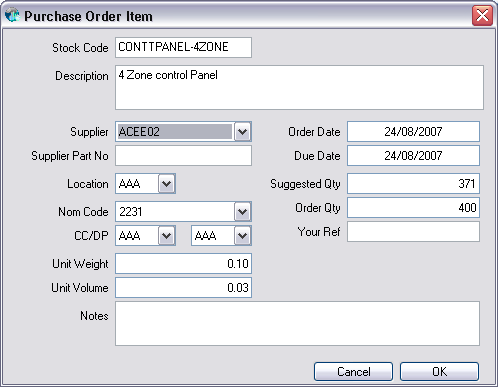Click the globe icon in the title bar
Image resolution: width=498 pixels, height=387 pixels.
tap(12, 15)
